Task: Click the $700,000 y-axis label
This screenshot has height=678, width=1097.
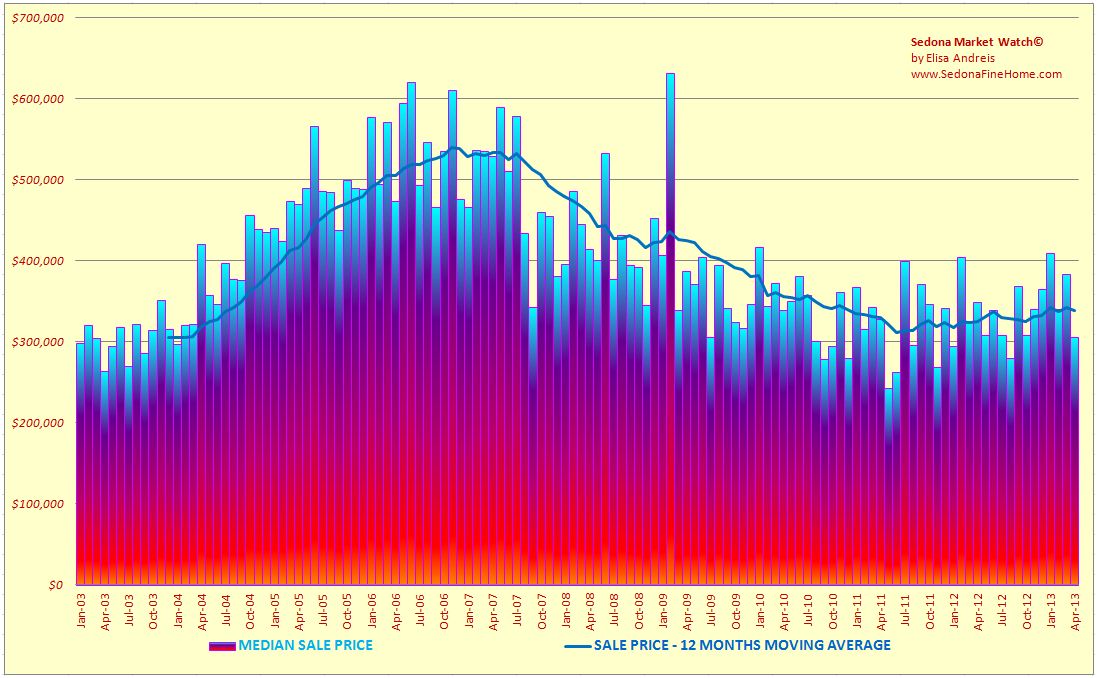Action: (38, 18)
